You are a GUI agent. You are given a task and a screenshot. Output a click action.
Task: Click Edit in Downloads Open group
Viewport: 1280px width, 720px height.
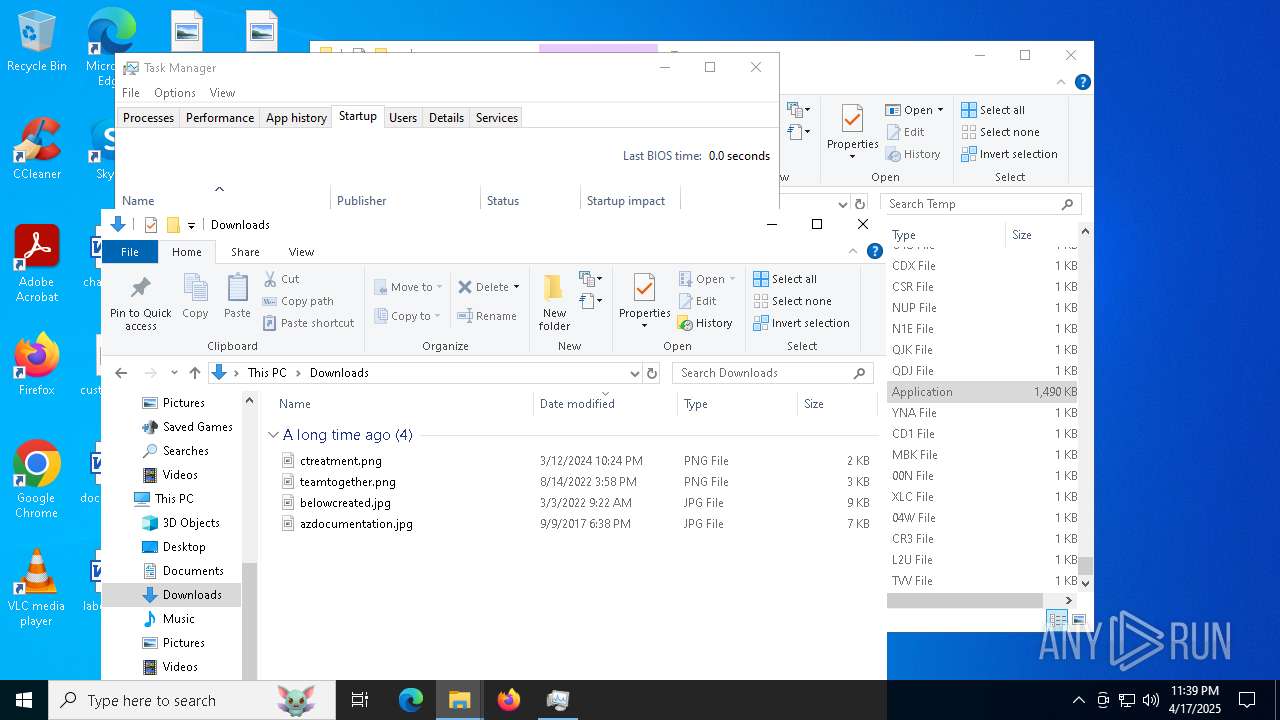coord(697,301)
